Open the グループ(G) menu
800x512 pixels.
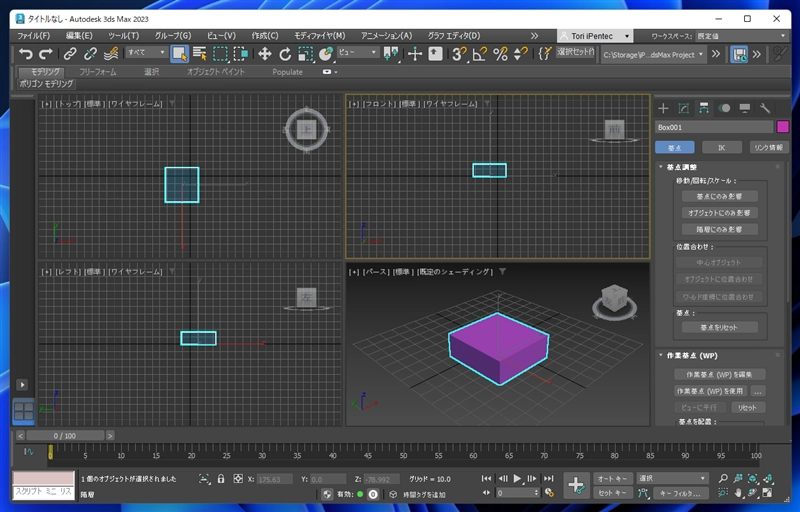click(x=173, y=36)
